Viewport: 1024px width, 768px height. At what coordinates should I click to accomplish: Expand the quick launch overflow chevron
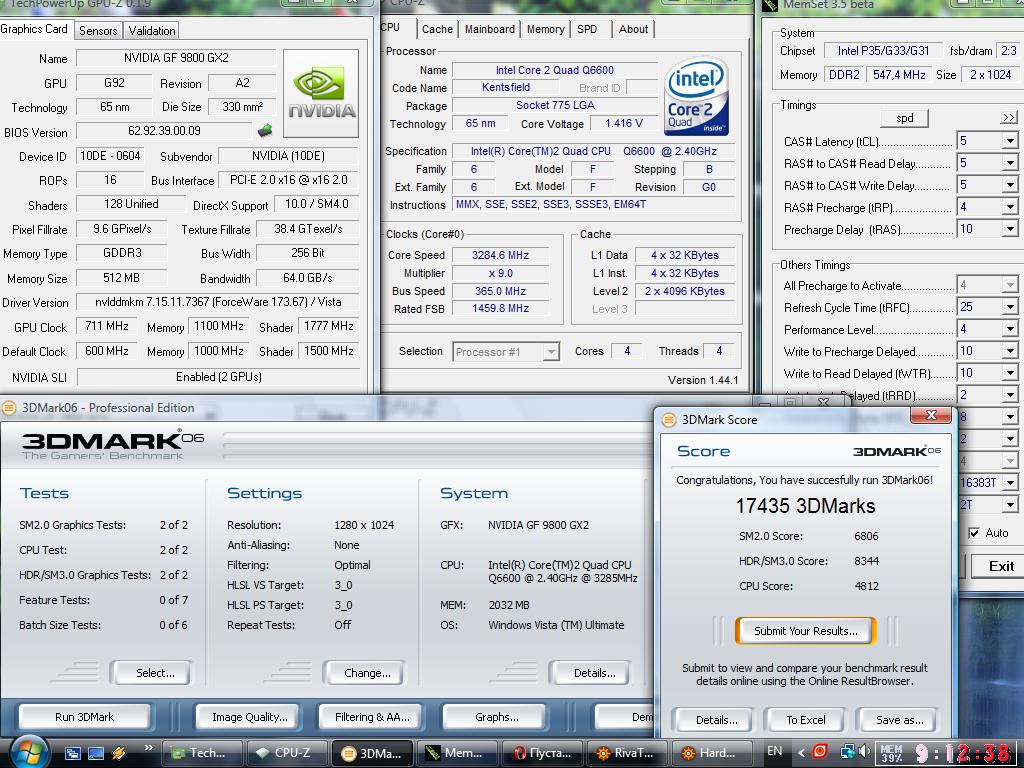(x=148, y=748)
